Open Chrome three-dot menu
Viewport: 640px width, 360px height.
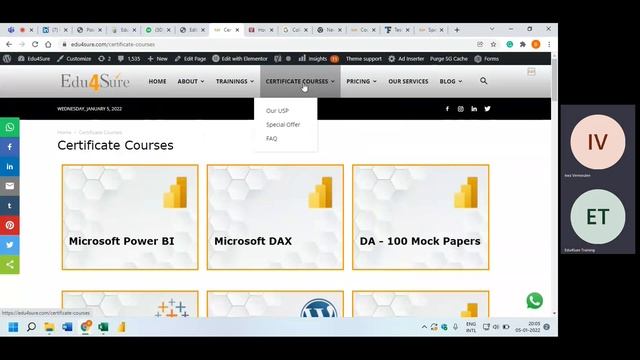pyautogui.click(x=549, y=44)
